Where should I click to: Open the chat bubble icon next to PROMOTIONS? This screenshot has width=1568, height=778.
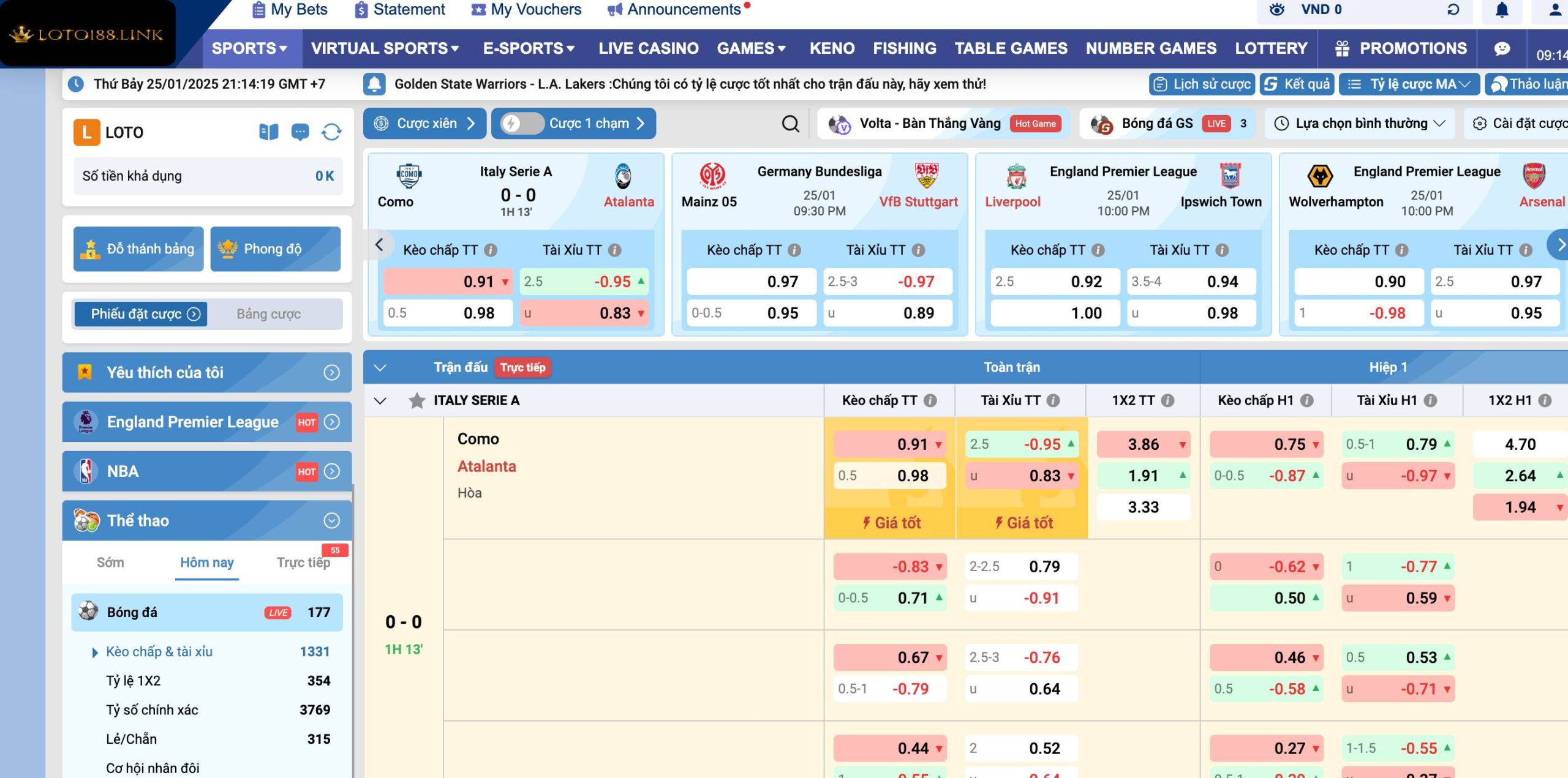point(1502,48)
